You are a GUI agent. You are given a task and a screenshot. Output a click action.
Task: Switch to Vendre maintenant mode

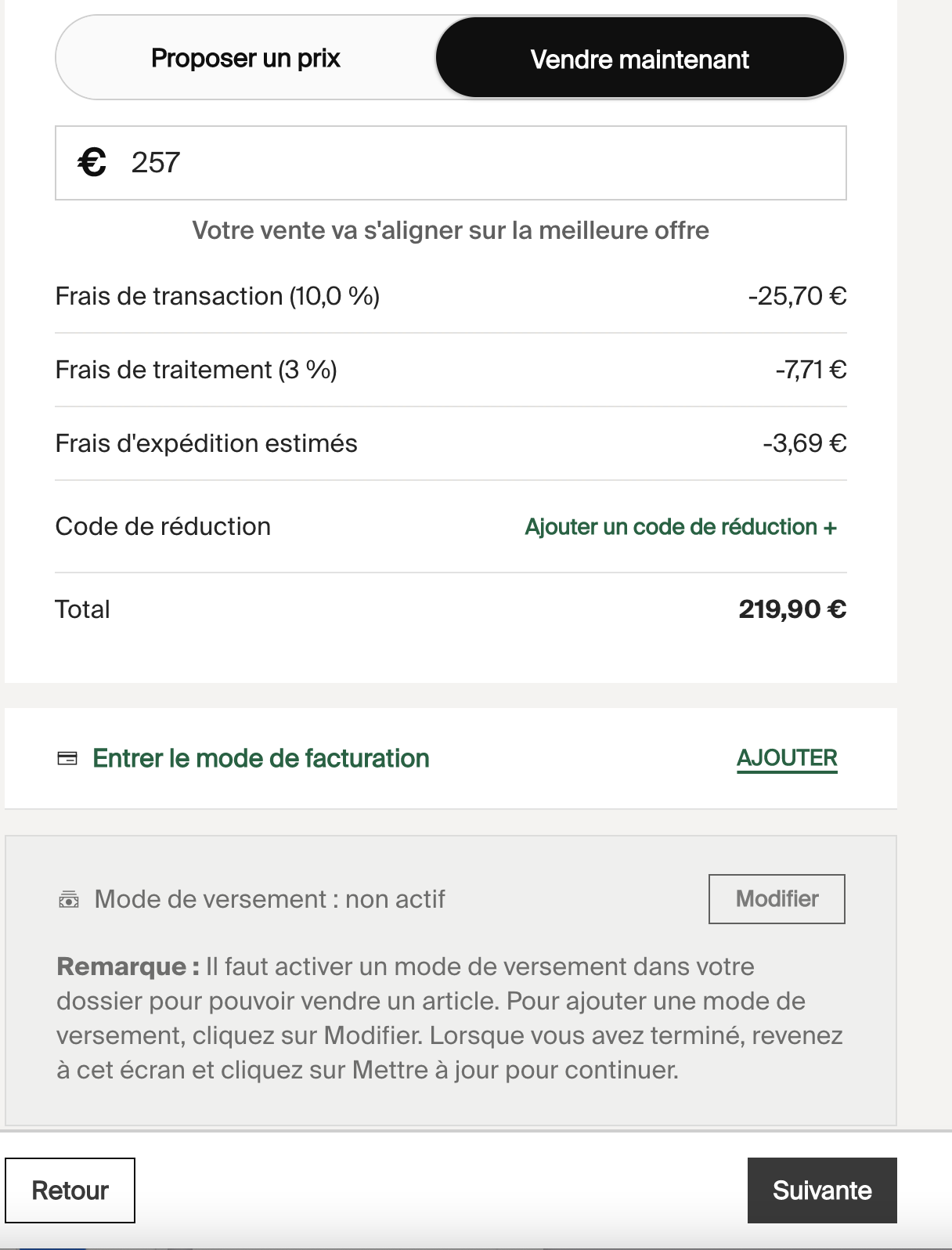(640, 59)
